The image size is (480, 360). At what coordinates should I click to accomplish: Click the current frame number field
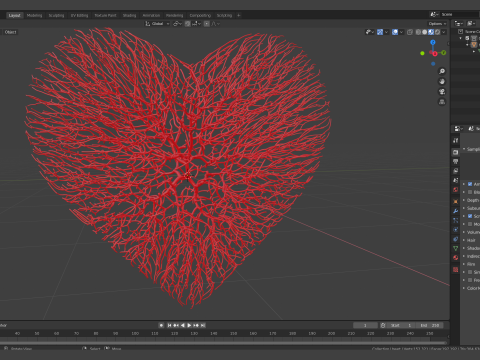click(x=365, y=325)
